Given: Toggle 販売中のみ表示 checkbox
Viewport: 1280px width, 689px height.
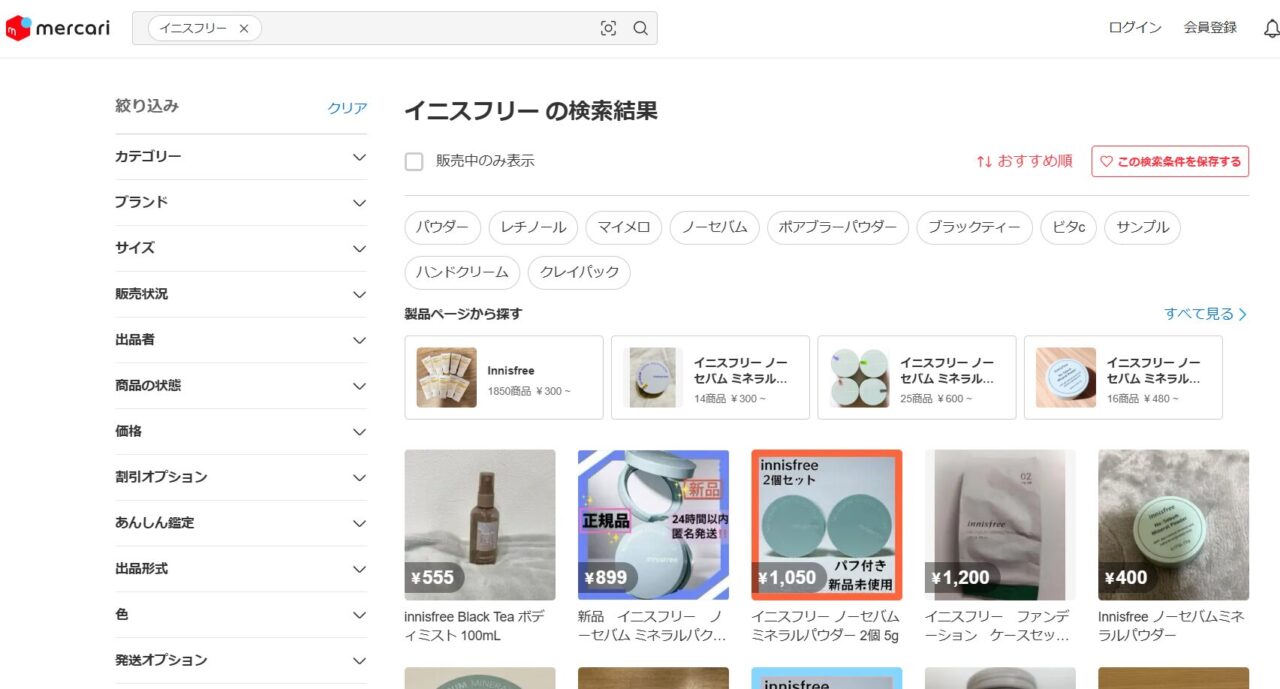Looking at the screenshot, I should [414, 162].
